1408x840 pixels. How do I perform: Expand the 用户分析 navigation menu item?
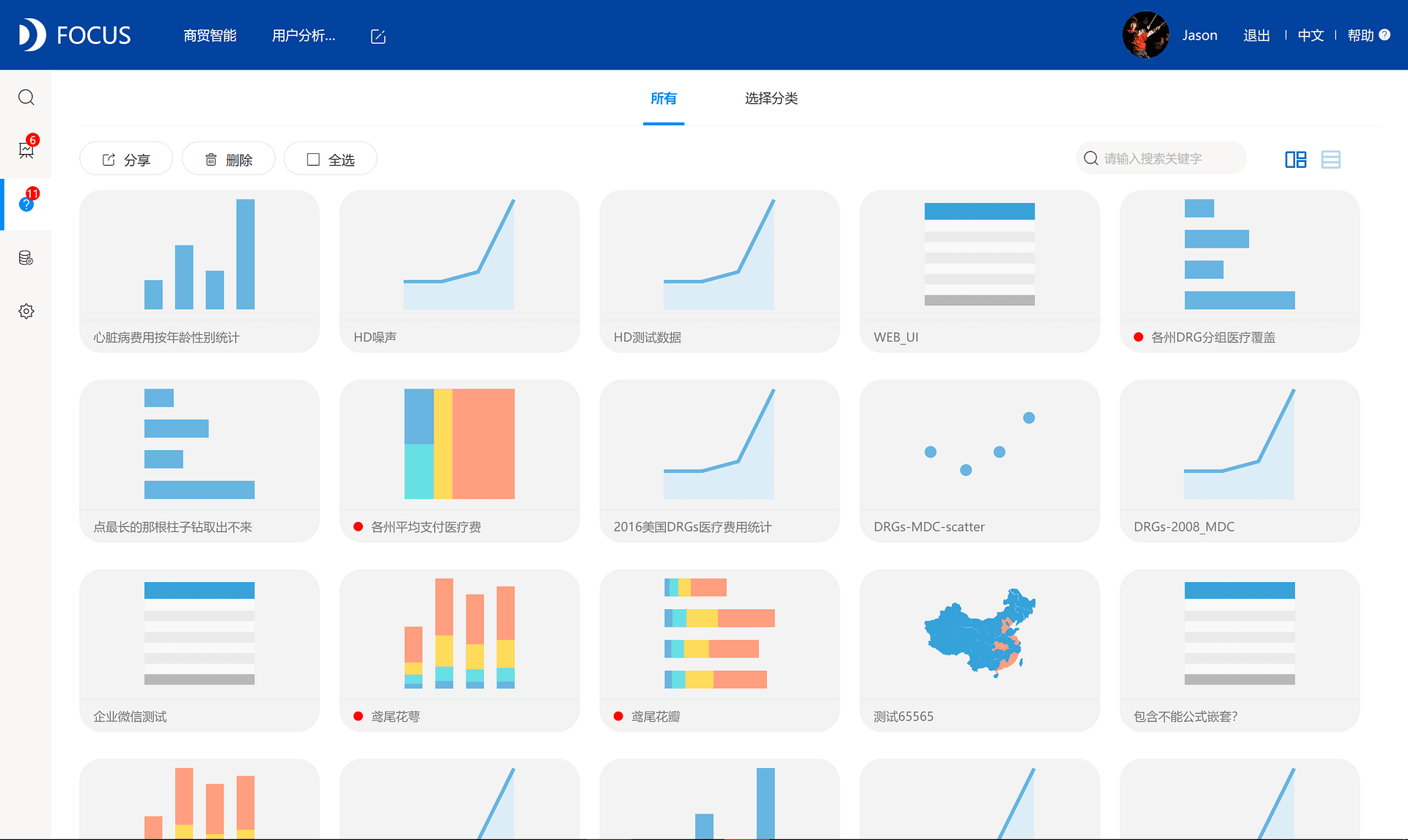pyautogui.click(x=304, y=35)
